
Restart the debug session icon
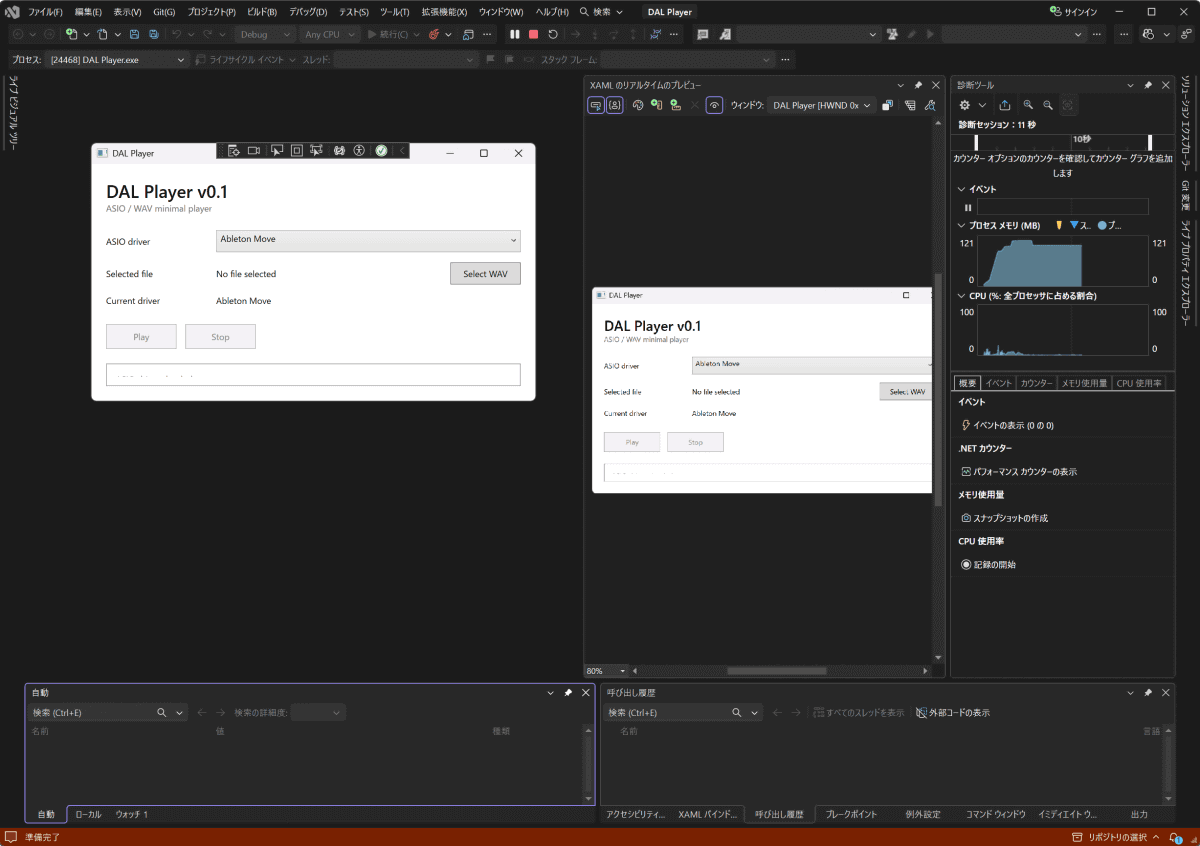click(x=553, y=34)
